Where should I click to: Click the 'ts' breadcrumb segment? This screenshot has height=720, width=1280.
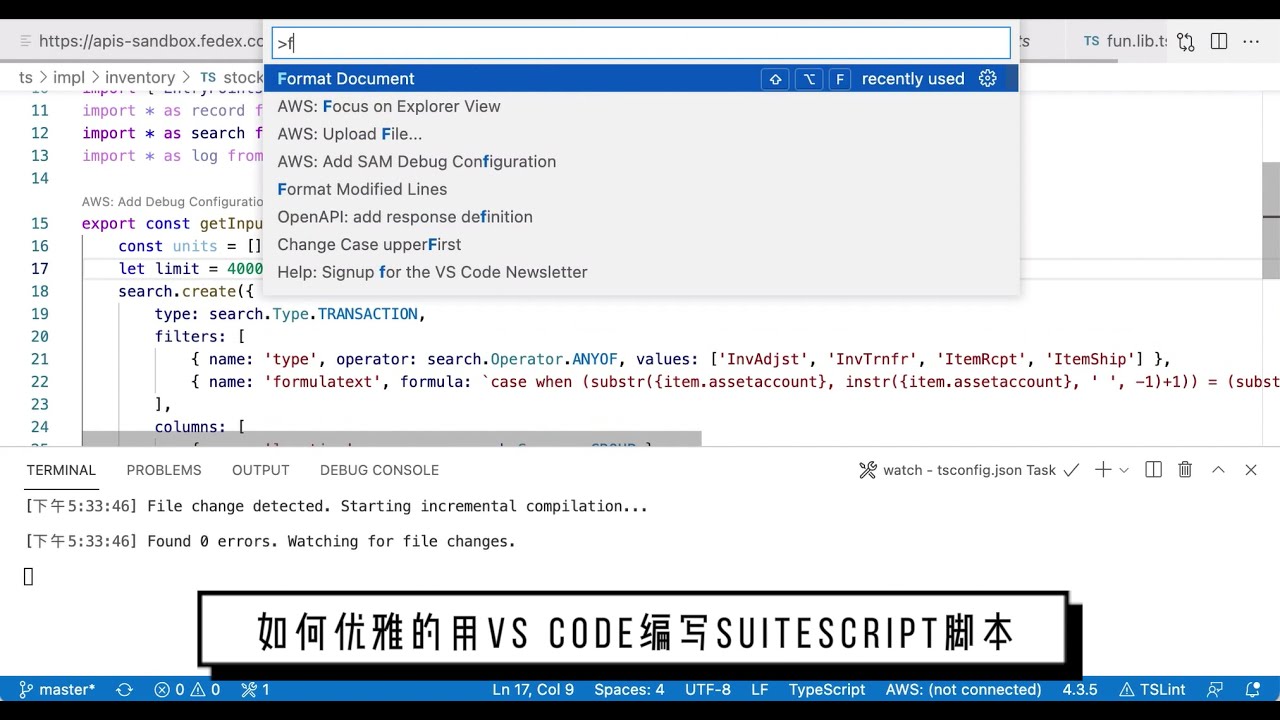pos(26,77)
